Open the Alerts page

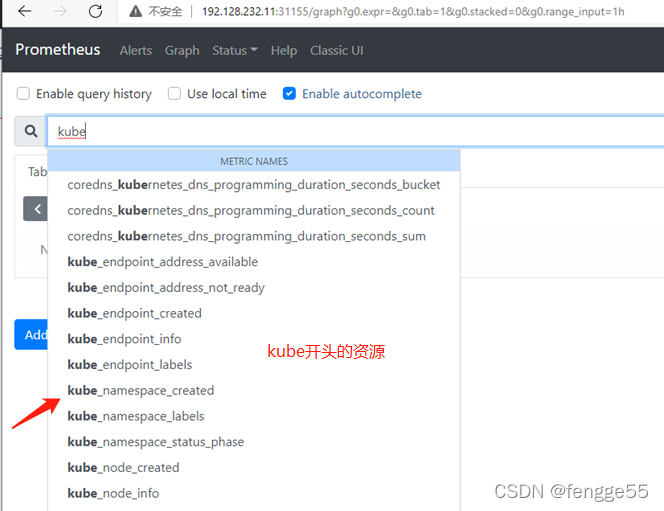point(136,50)
